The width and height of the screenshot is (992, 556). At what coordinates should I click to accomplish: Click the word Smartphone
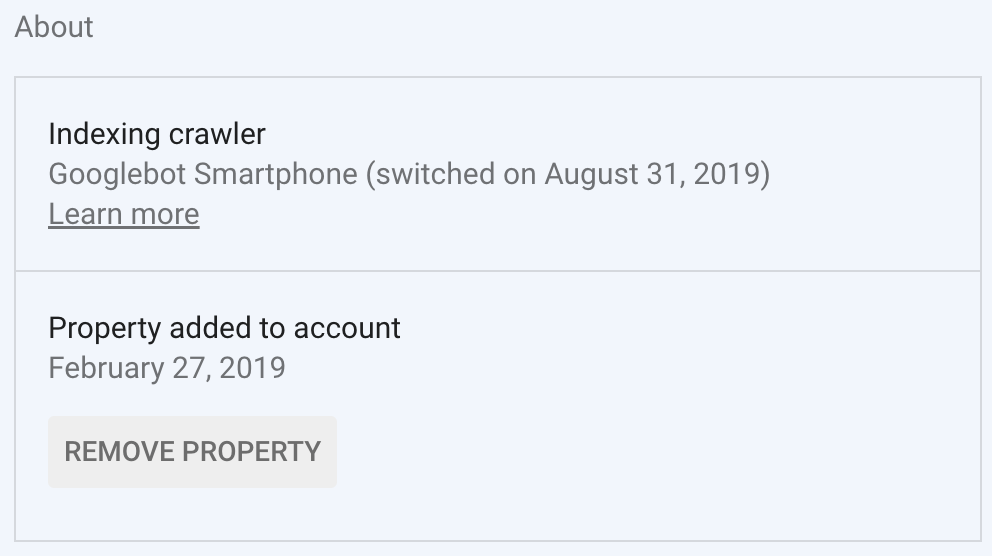[x=275, y=174]
